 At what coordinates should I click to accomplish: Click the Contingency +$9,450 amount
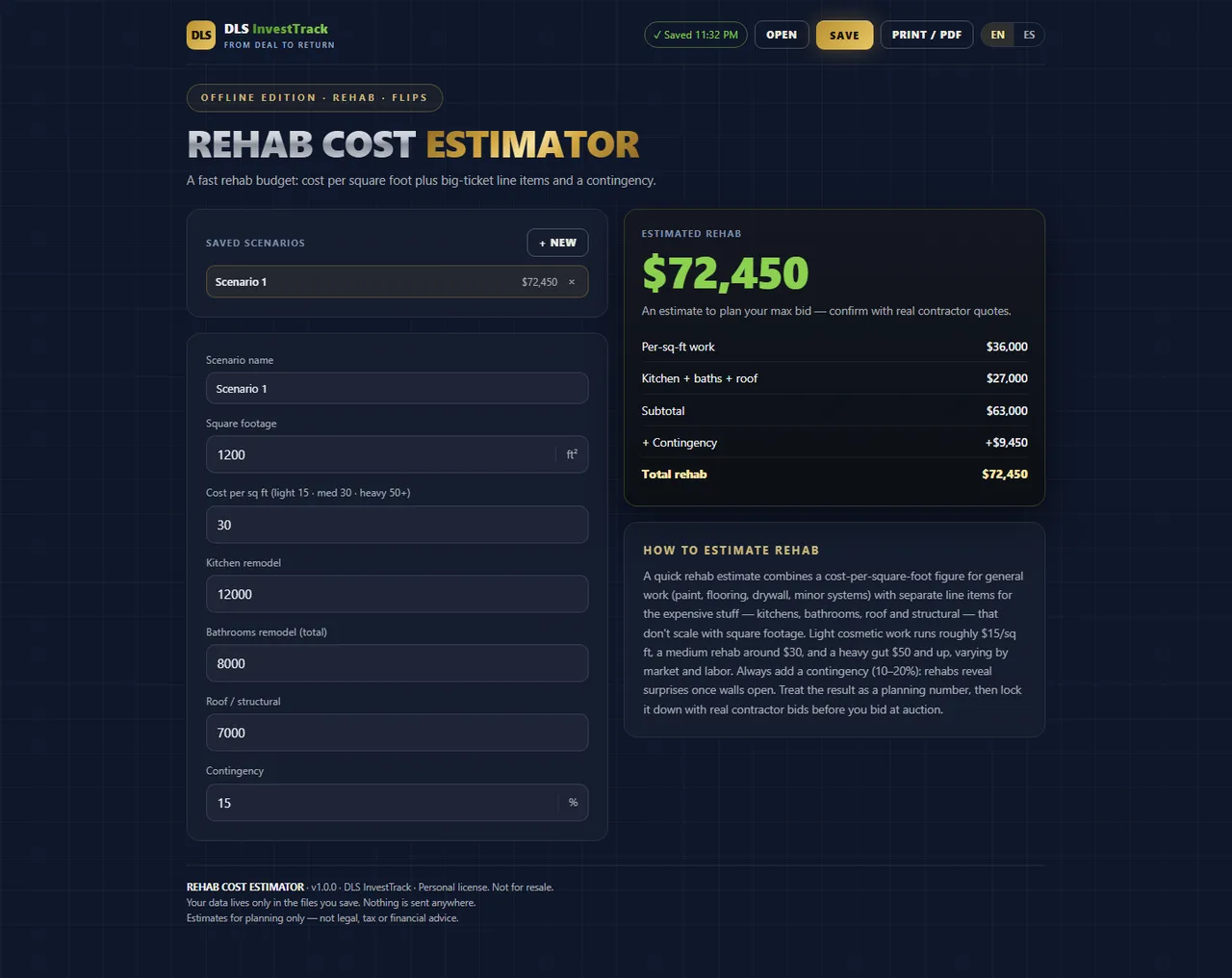[x=1006, y=443]
